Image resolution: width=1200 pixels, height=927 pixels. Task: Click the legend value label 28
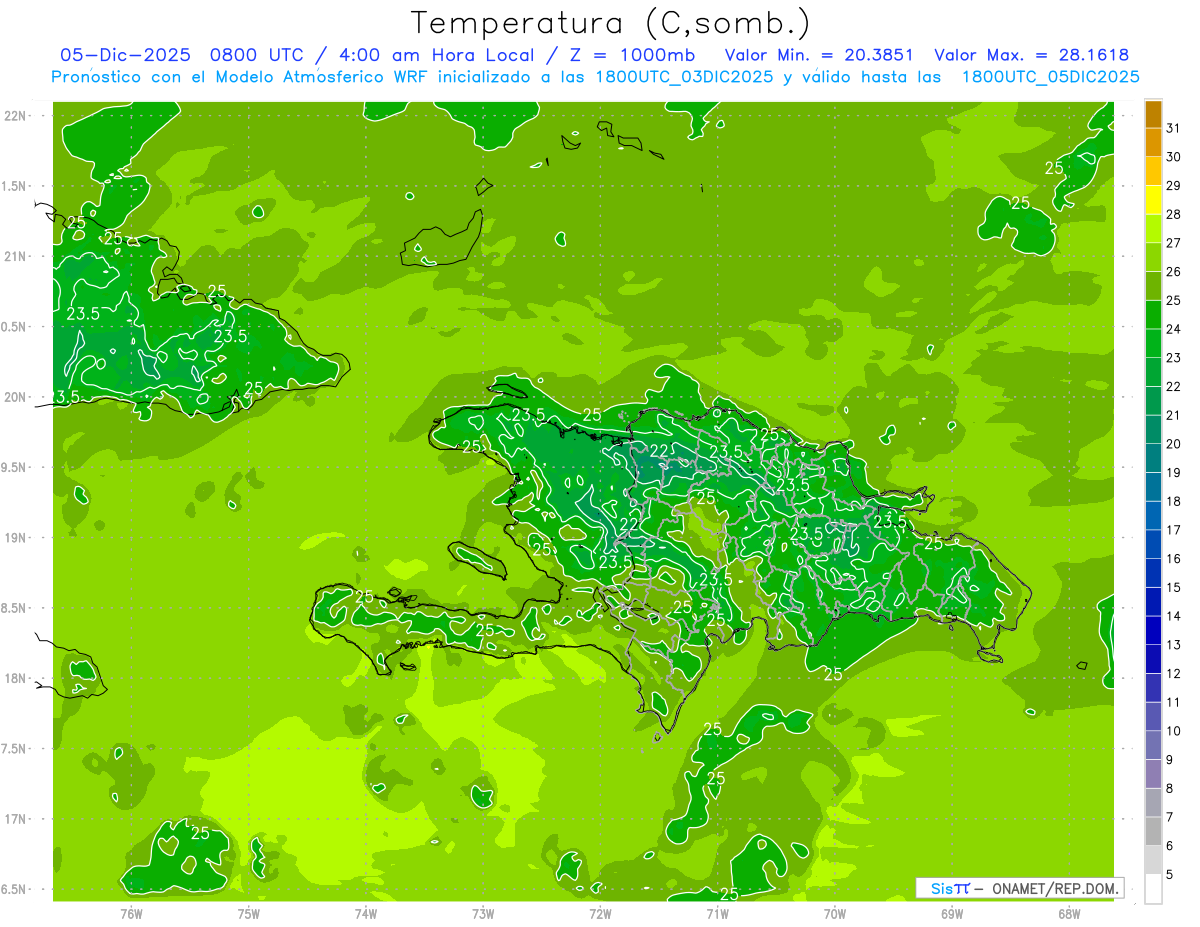(1173, 214)
